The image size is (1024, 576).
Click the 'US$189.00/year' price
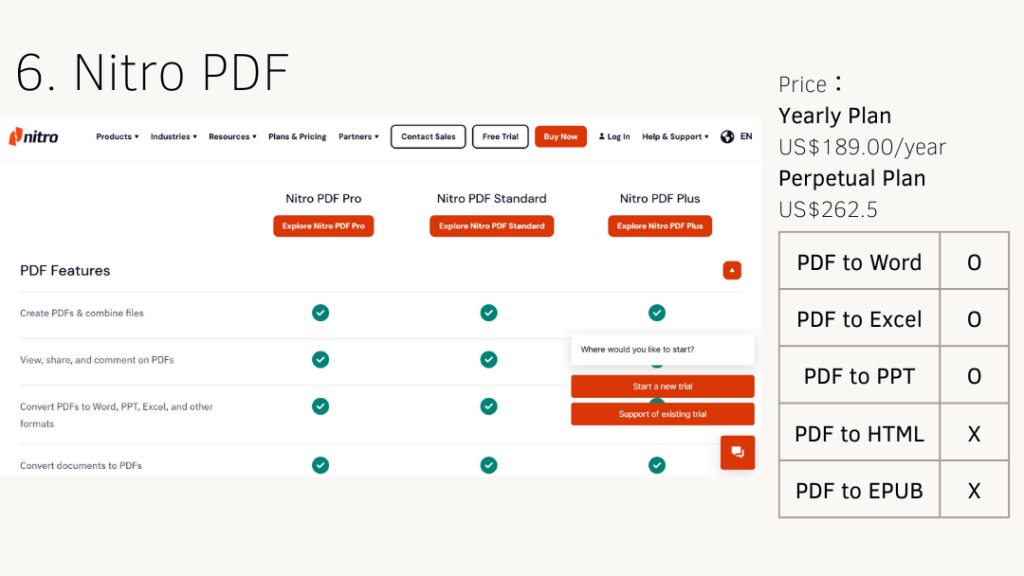[862, 148]
